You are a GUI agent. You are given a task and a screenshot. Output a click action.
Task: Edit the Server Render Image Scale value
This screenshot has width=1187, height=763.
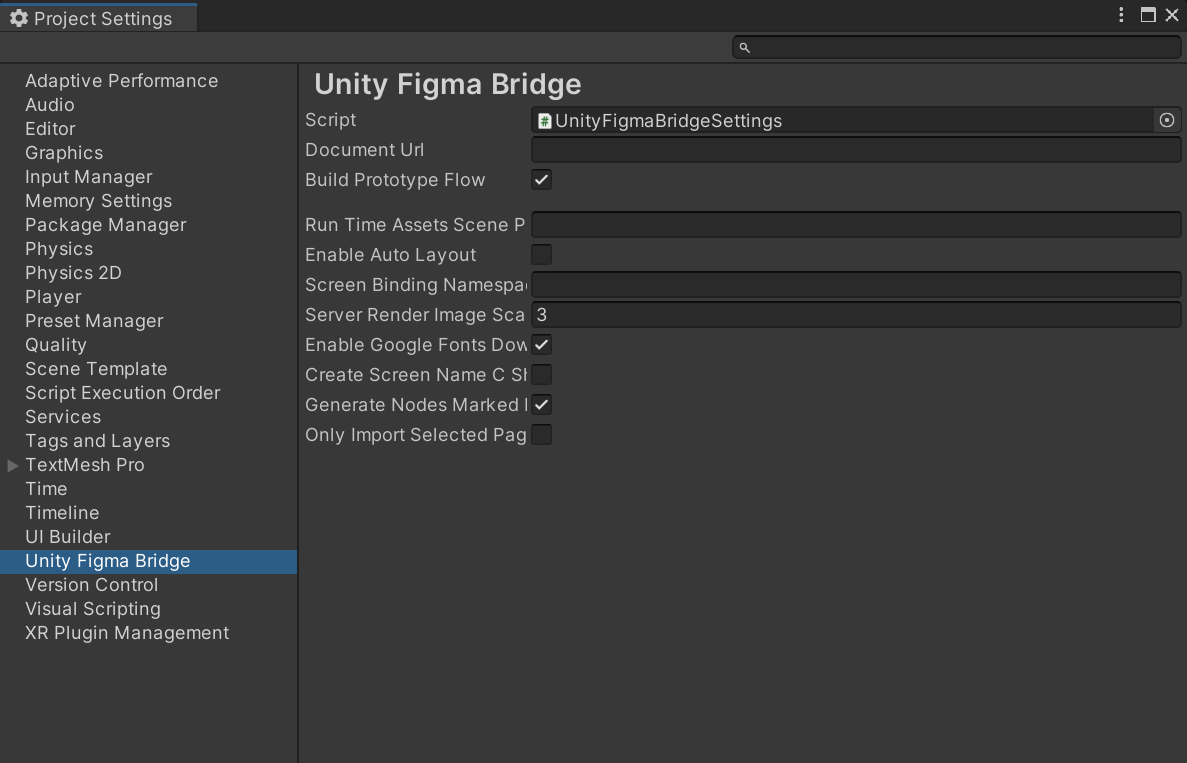click(x=856, y=315)
